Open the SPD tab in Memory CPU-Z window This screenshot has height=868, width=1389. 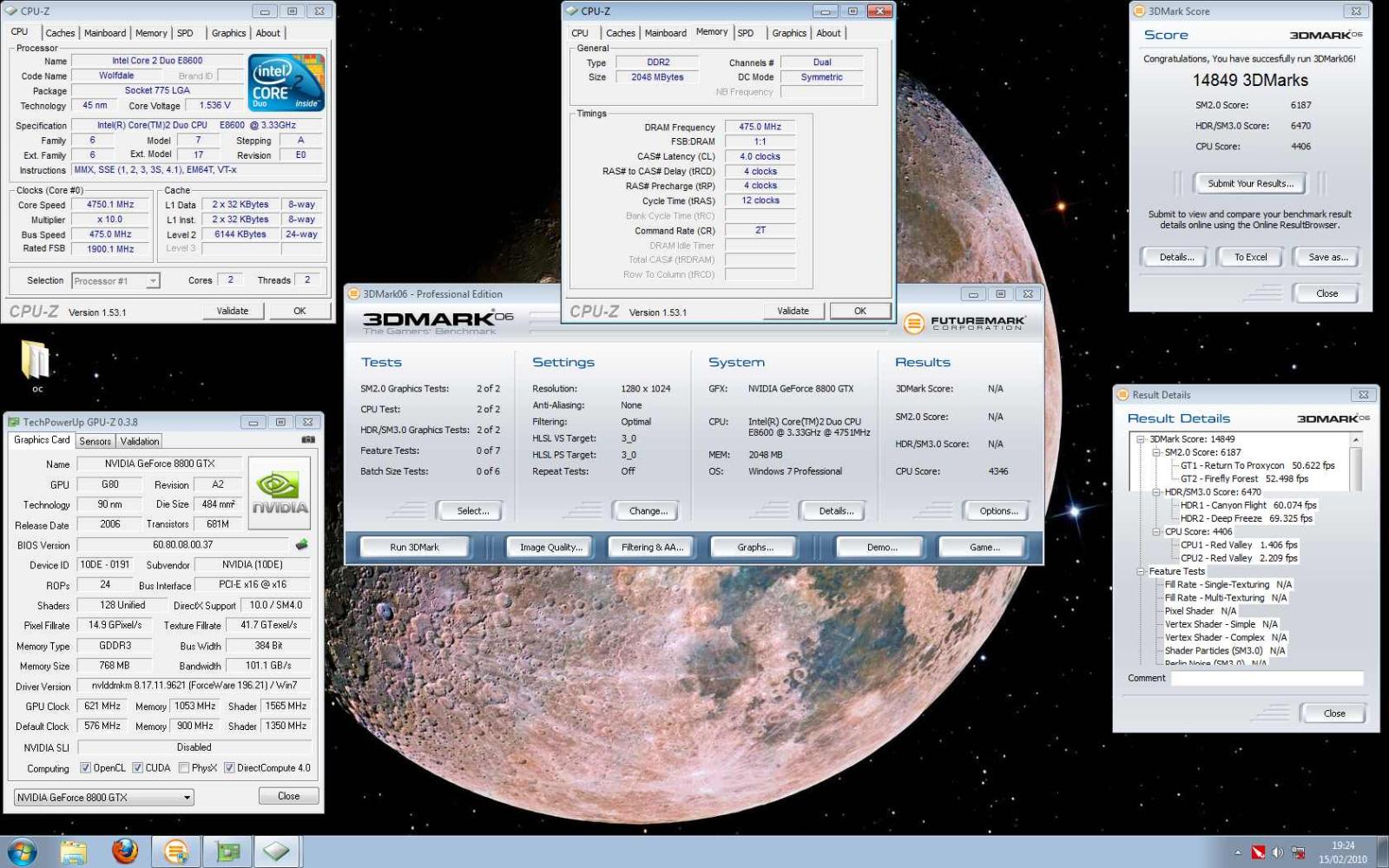[x=746, y=33]
